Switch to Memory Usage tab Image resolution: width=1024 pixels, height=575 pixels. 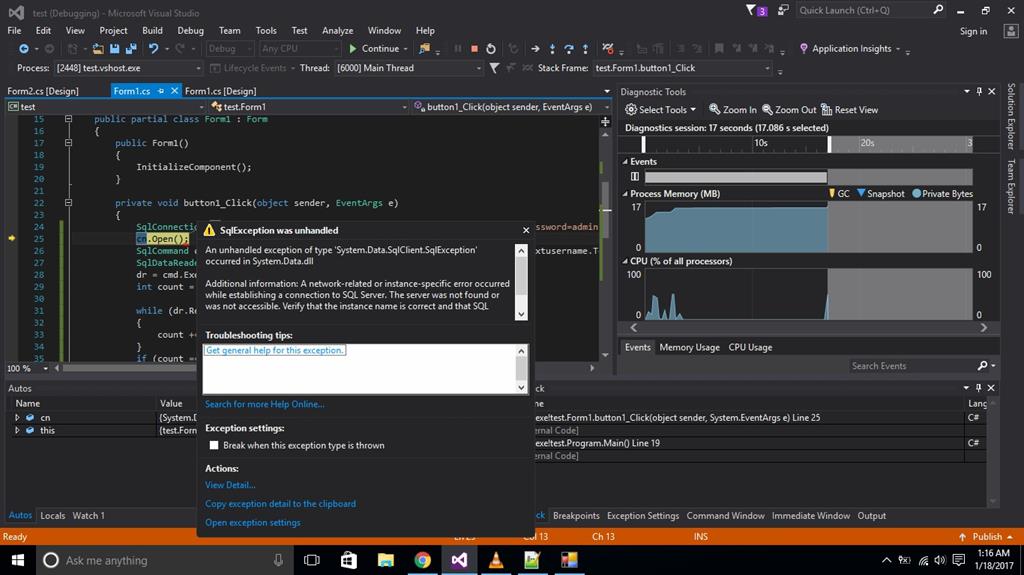[x=689, y=348]
